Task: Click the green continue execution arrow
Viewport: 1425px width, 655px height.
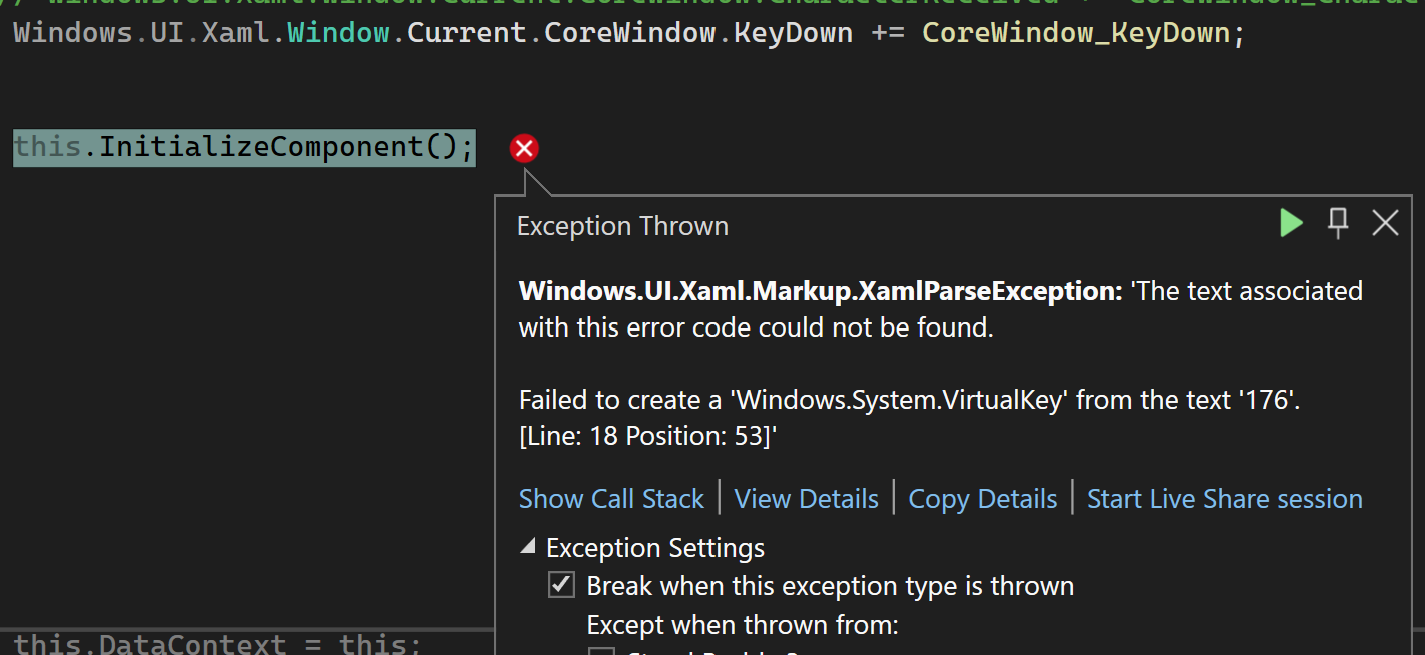Action: pos(1291,223)
